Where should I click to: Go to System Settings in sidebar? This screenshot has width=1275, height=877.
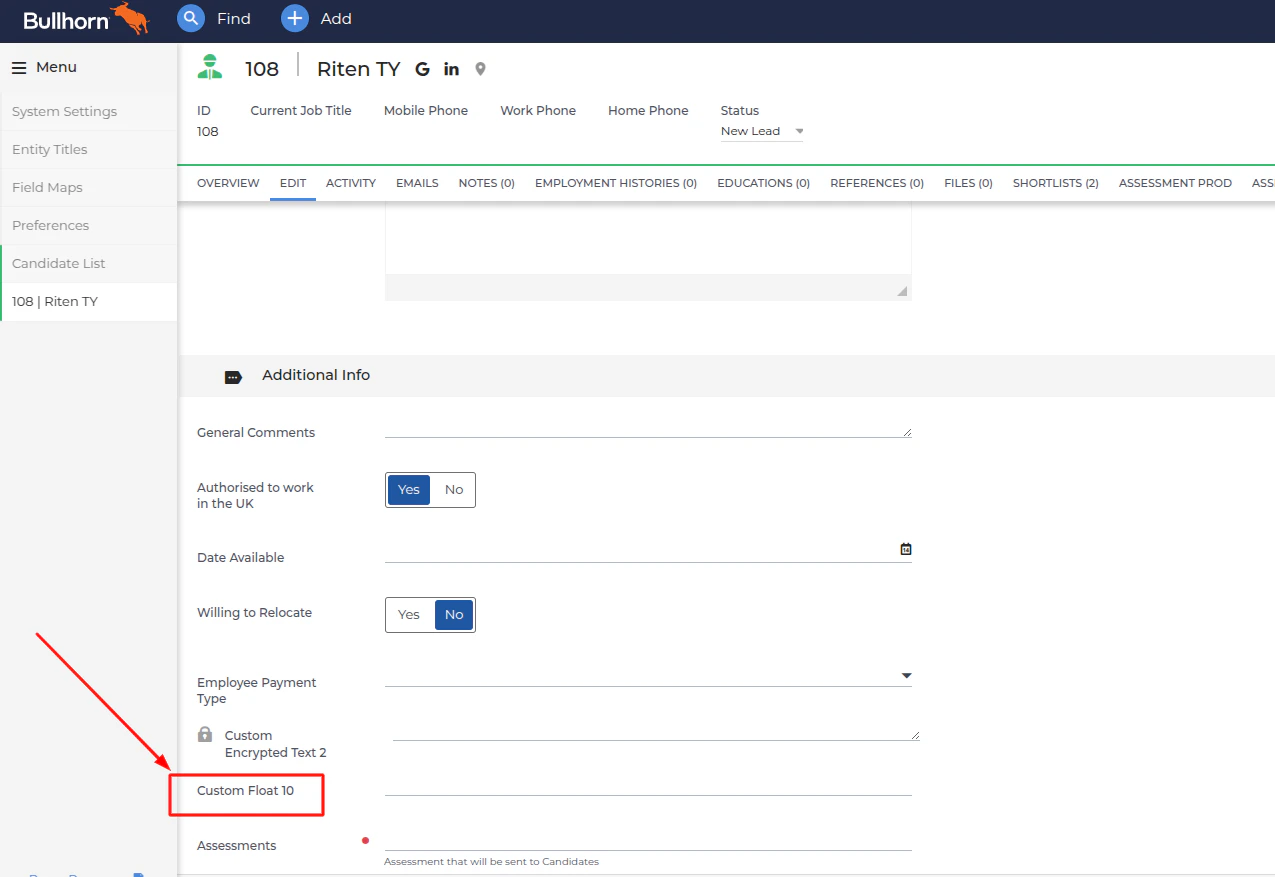64,111
